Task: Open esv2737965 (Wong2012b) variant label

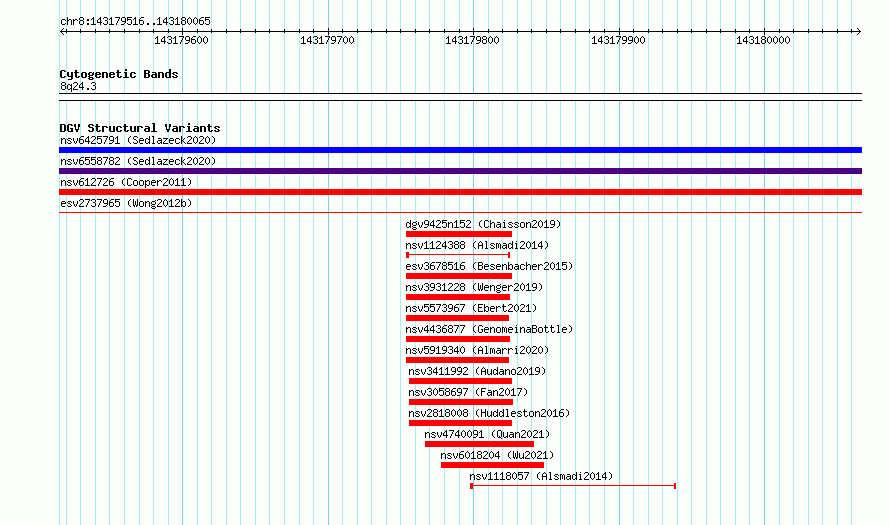Action: pyautogui.click(x=126, y=203)
